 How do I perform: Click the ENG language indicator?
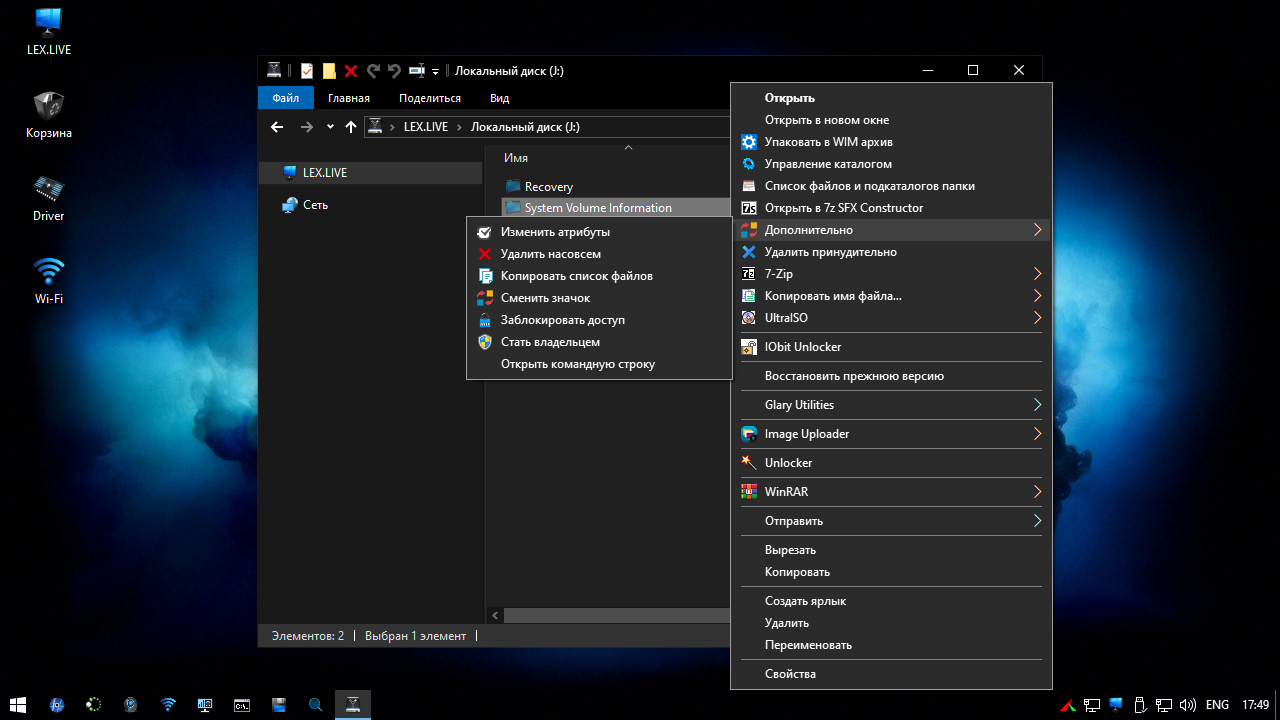point(1217,704)
